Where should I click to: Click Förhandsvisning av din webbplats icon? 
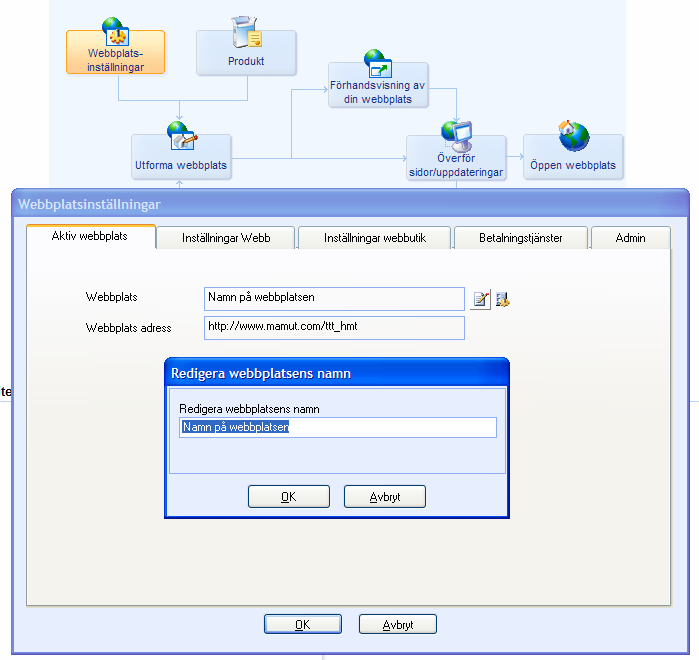pyautogui.click(x=378, y=64)
